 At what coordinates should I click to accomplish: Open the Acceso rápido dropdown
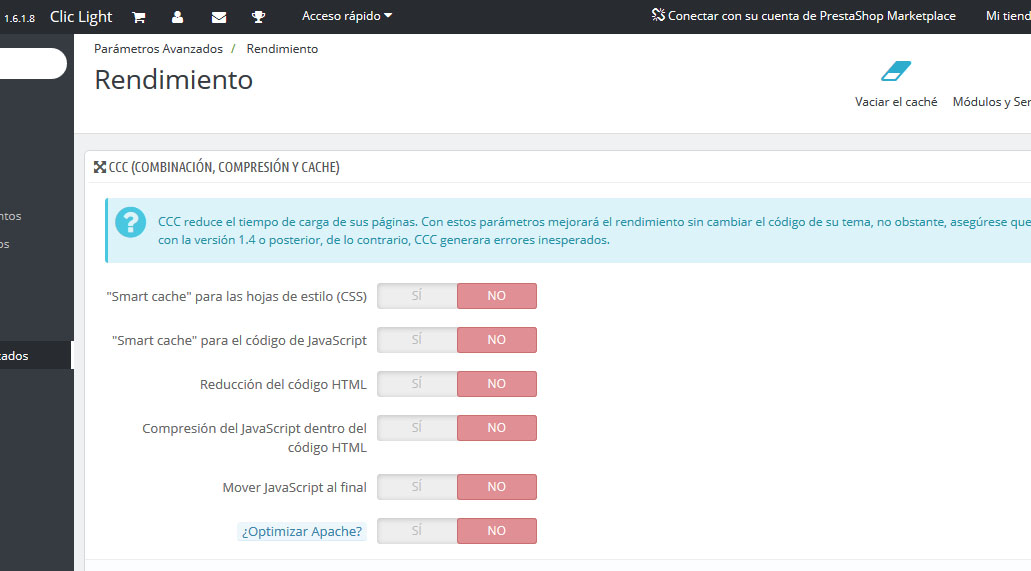[347, 16]
